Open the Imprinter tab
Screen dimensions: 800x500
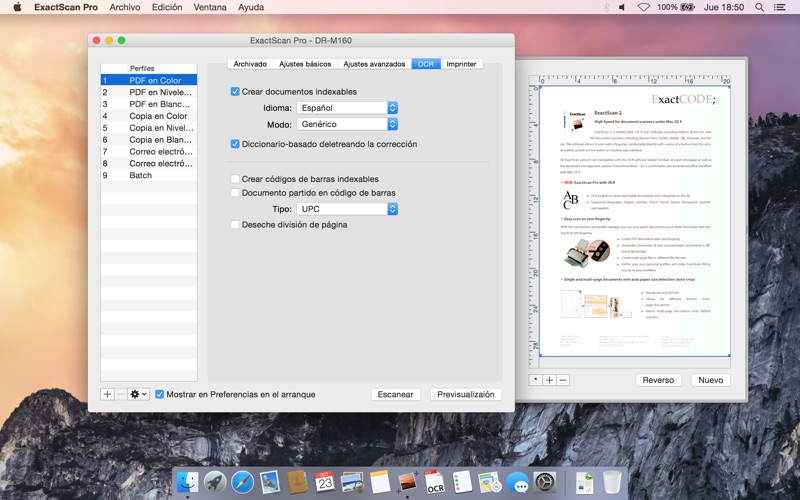pos(461,64)
